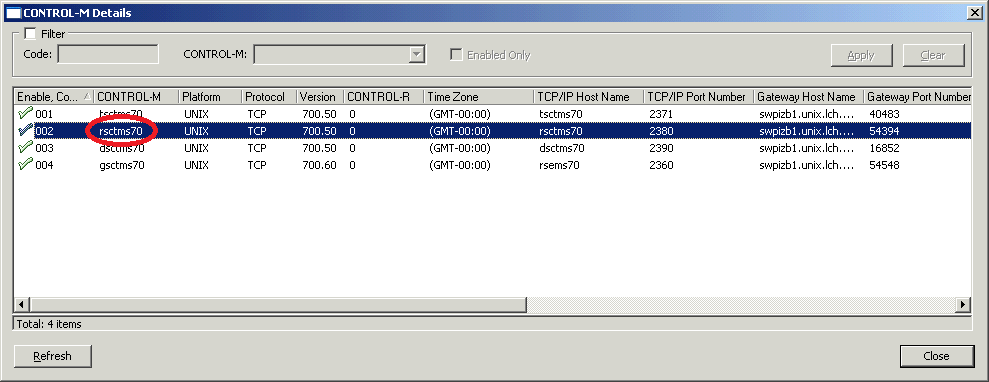Sort by the Time Zone column header

(479, 96)
